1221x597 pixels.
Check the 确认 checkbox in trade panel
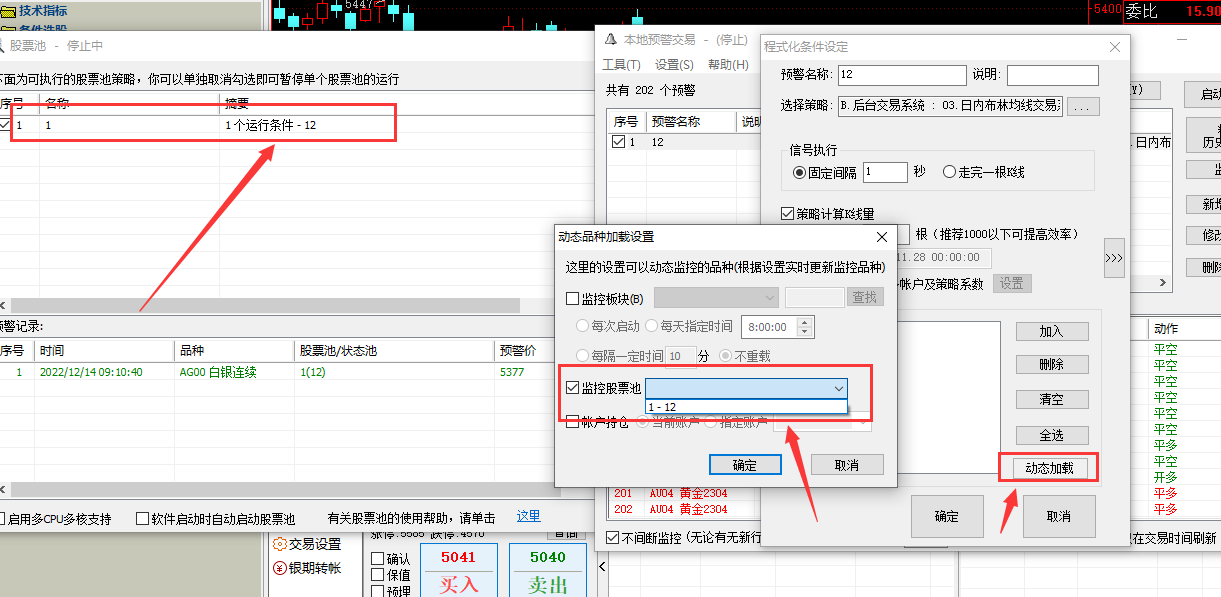377,559
